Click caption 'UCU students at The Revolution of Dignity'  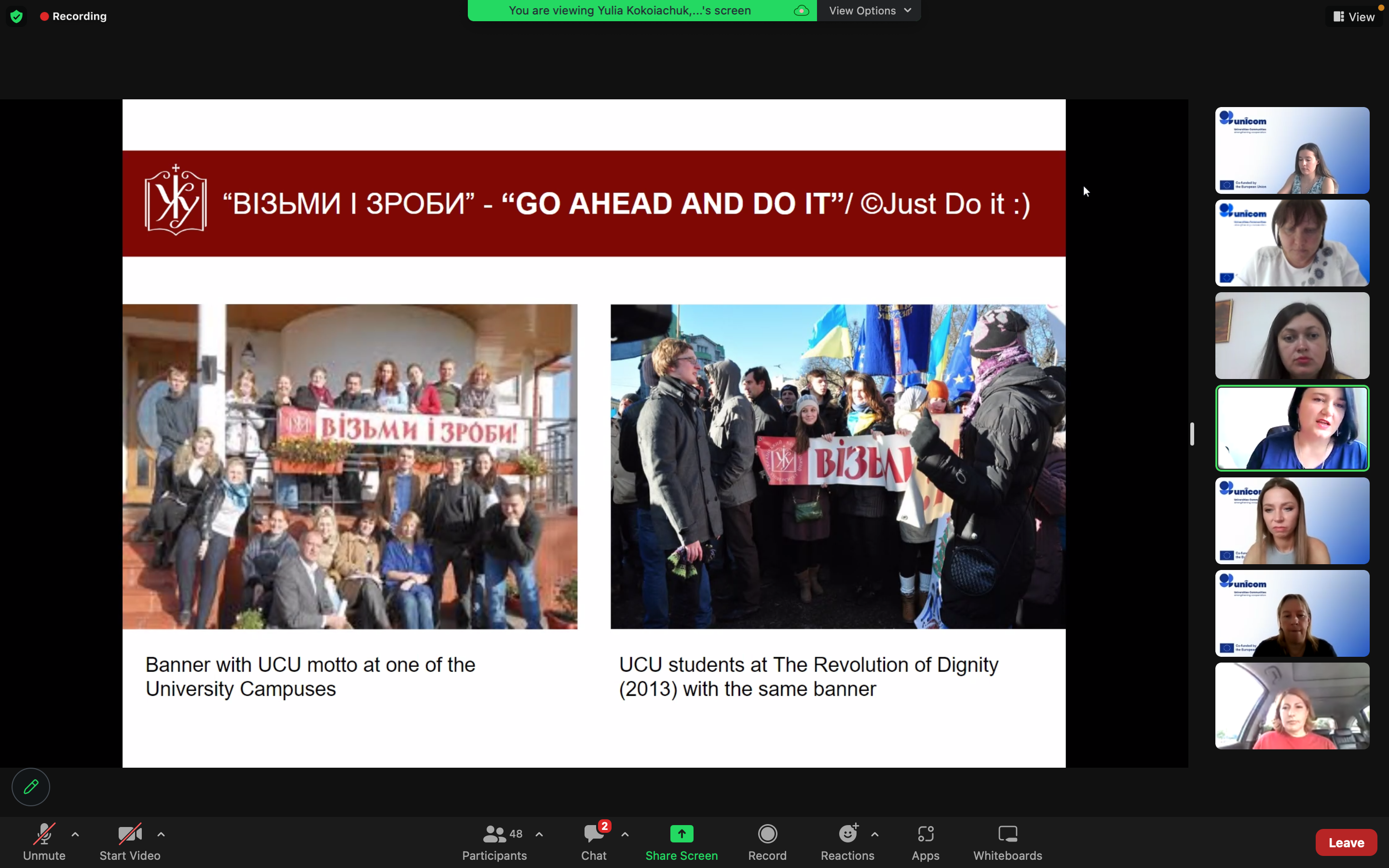[x=809, y=677]
